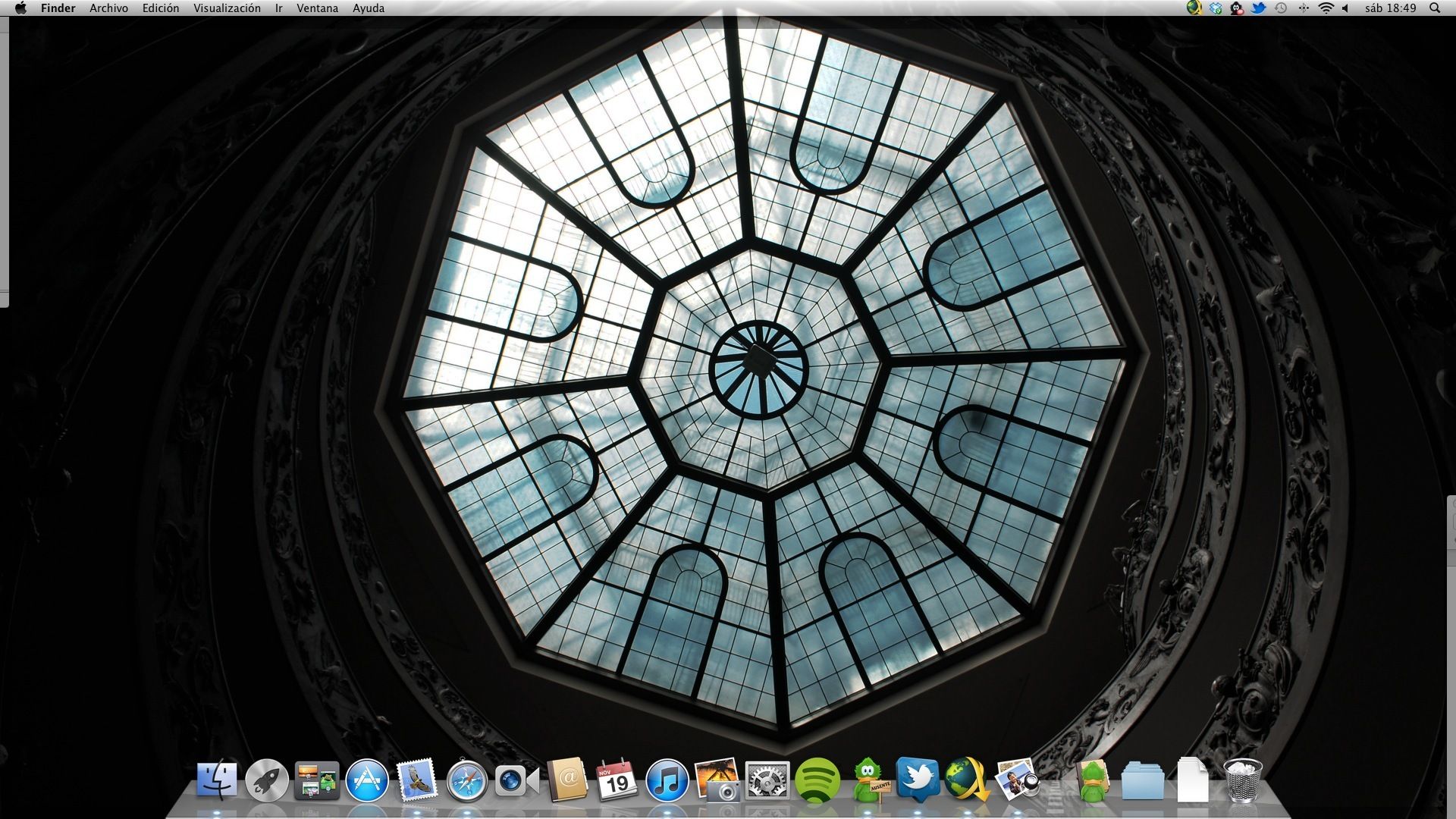Open the Adium duck icon

[869, 780]
